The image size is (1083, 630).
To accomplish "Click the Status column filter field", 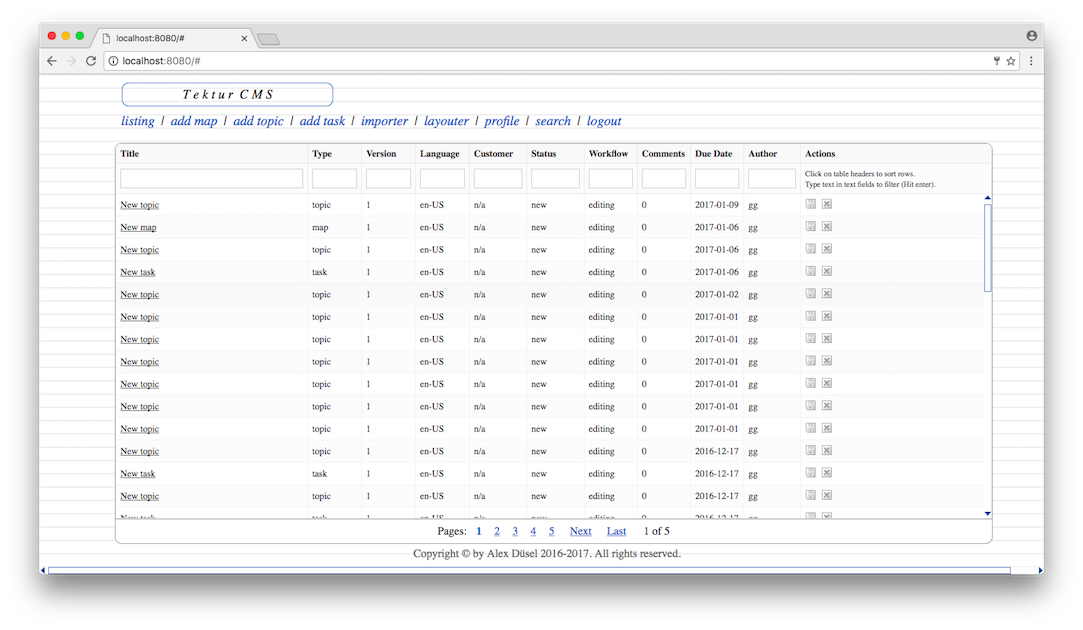I will point(555,179).
